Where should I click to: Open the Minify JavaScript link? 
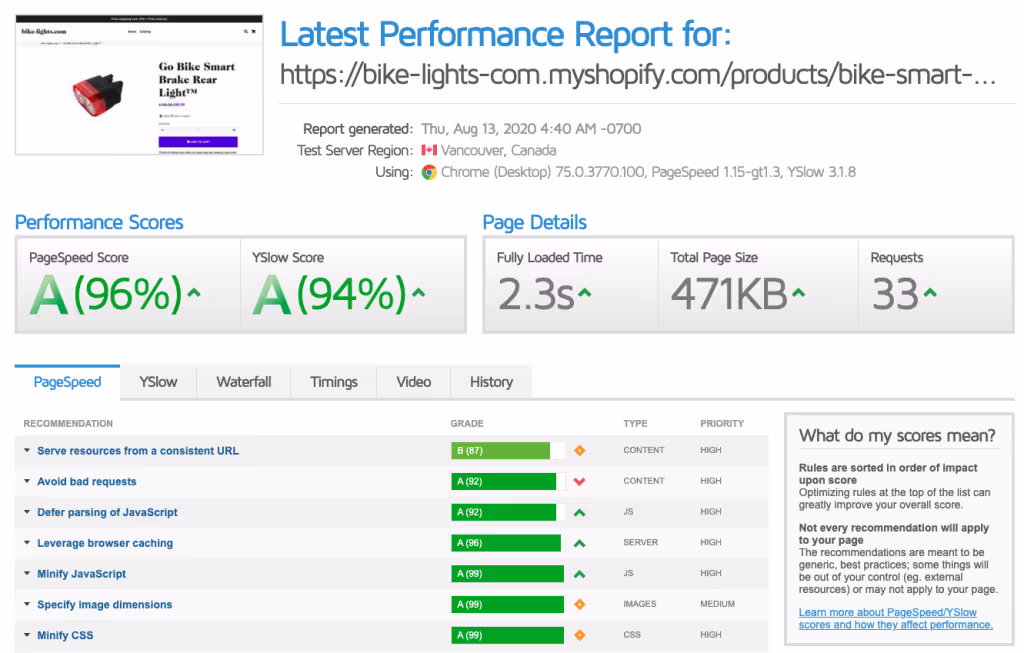point(82,573)
